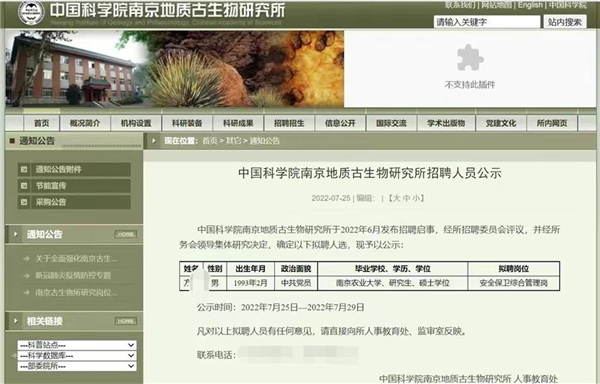Click the 网站地图 link in header

tap(496, 5)
